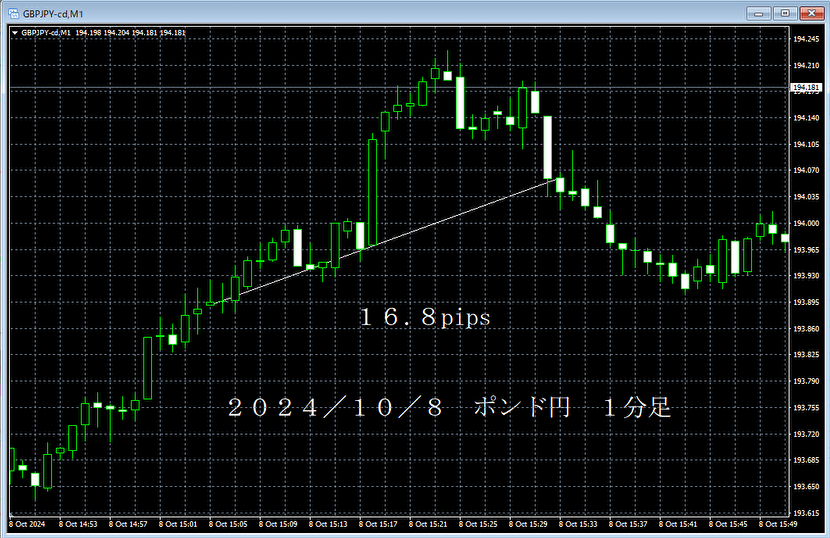
Task: Click the 194.210 price scale value
Action: coord(806,66)
